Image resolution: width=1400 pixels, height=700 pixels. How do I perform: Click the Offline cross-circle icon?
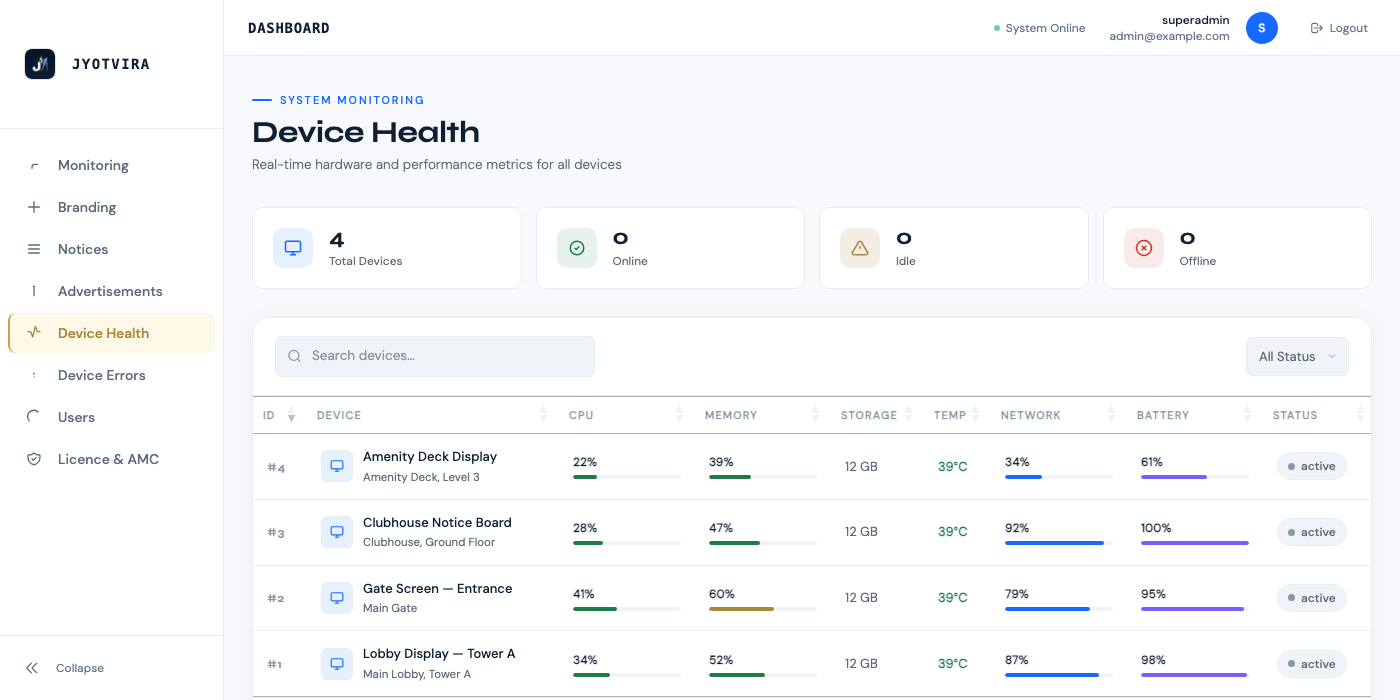pos(1144,248)
